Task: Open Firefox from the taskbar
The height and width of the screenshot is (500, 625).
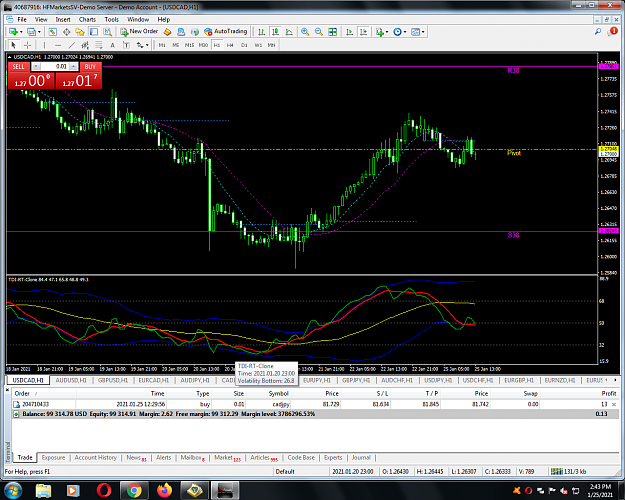Action: tap(164, 490)
